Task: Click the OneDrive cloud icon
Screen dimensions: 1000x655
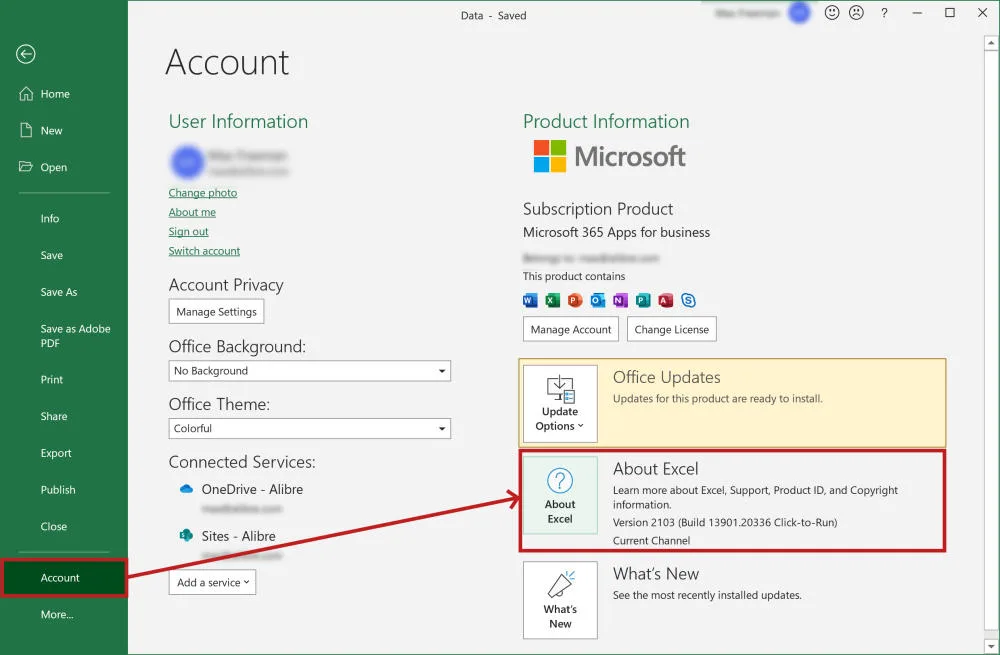Action: [x=186, y=489]
